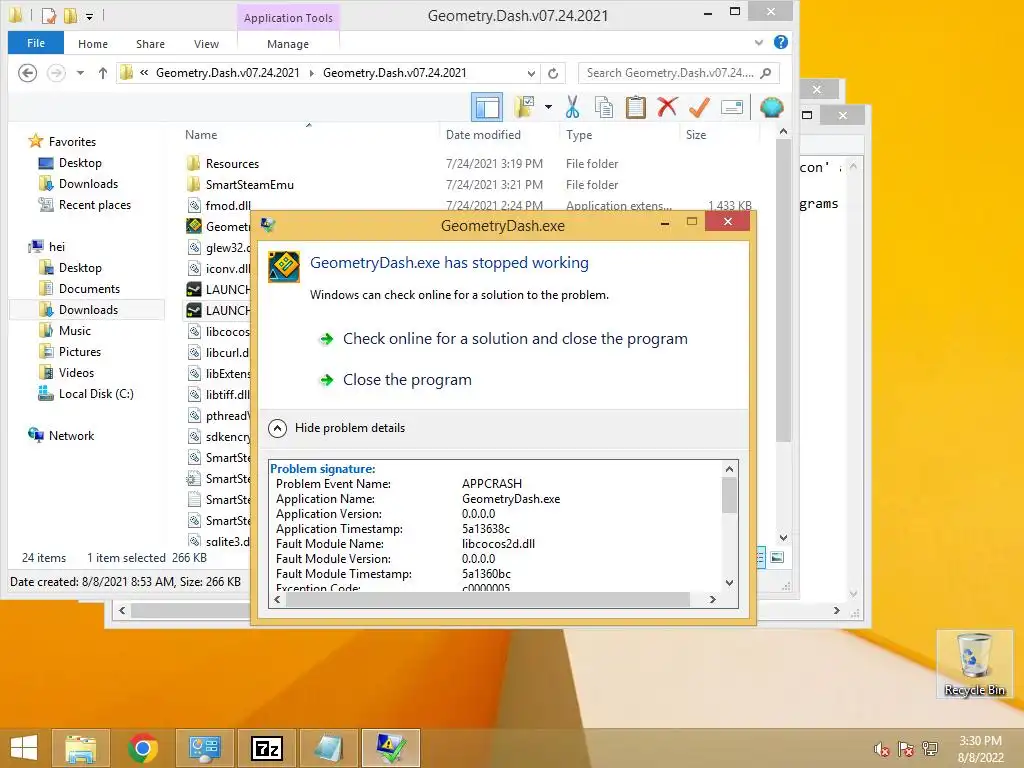Open Local Disk (C:) in navigation pane
This screenshot has width=1024, height=768.
pos(96,394)
